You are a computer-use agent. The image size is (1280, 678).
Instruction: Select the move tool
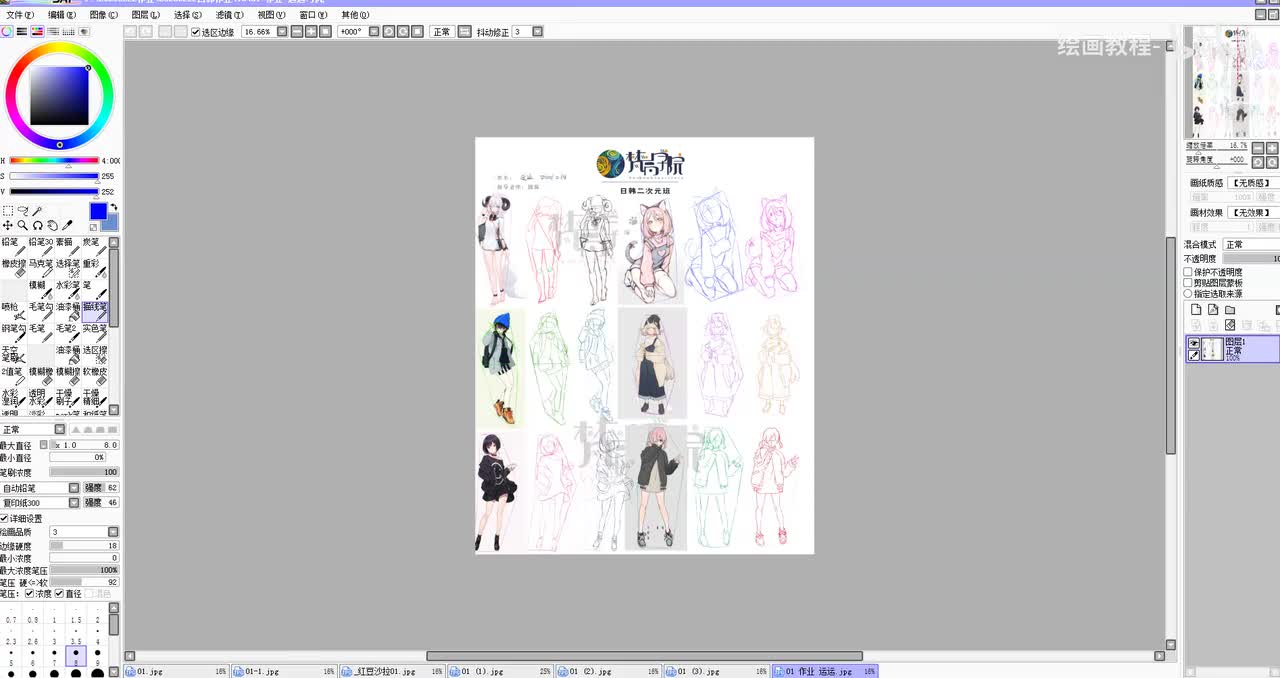click(x=7, y=225)
